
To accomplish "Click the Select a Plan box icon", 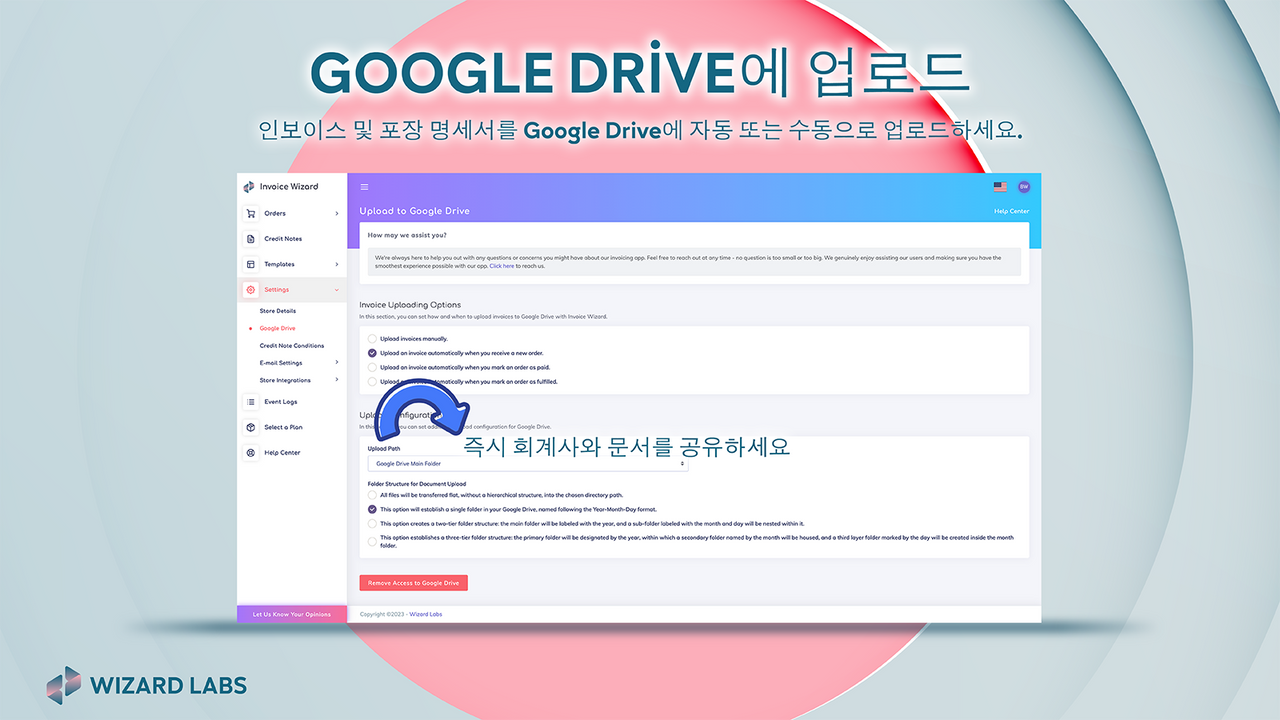I will point(250,427).
